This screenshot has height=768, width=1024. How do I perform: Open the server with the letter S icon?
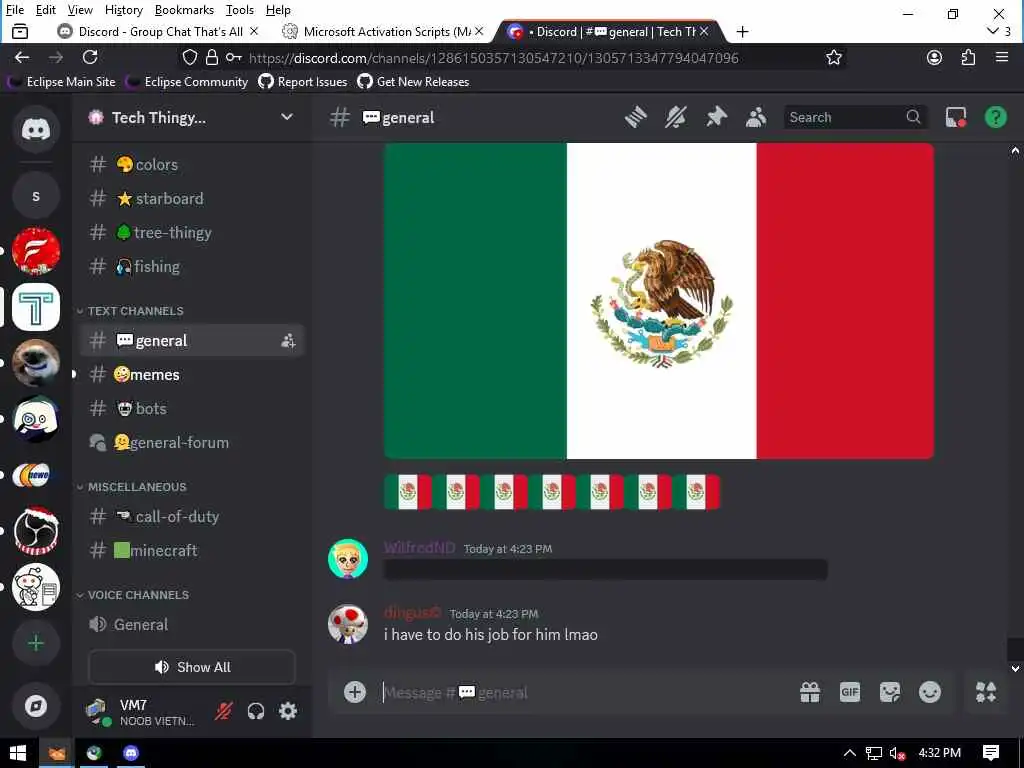(35, 196)
